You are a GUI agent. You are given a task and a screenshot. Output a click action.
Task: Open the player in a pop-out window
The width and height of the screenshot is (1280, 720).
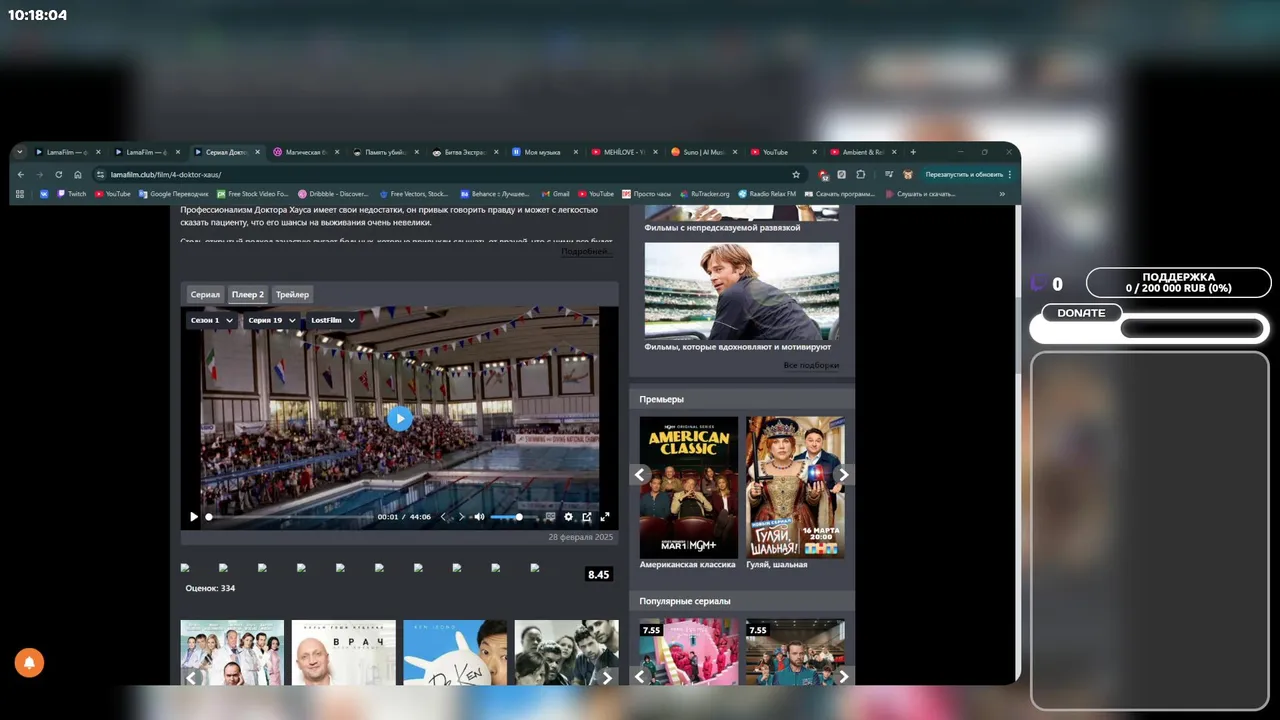[587, 517]
